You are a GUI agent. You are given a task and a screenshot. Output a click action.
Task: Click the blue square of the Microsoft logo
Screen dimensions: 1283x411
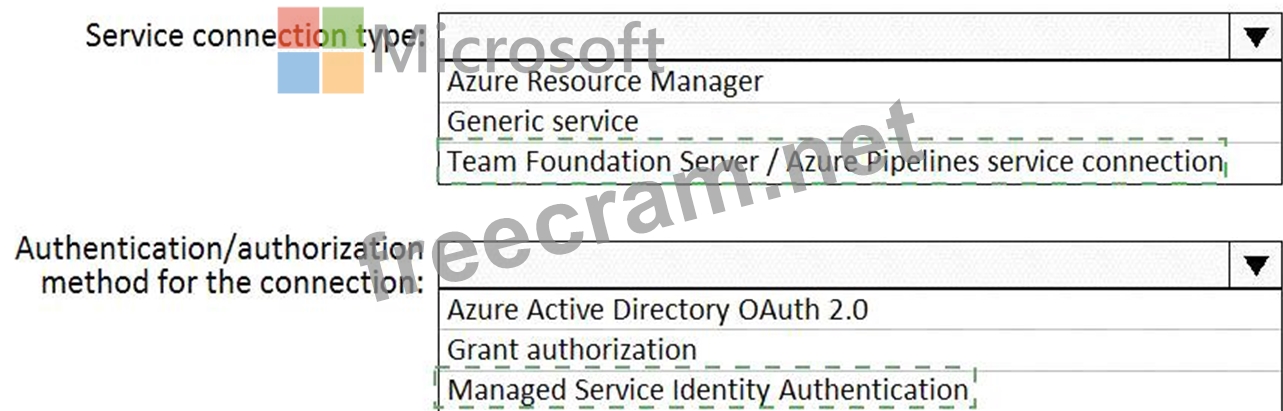299,72
